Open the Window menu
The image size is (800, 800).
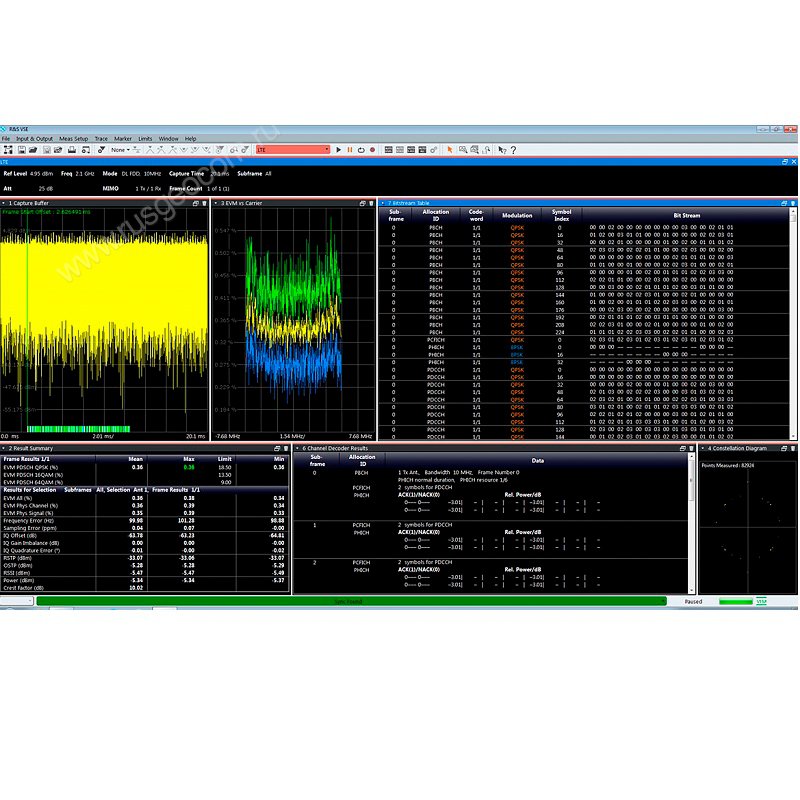[x=168, y=139]
